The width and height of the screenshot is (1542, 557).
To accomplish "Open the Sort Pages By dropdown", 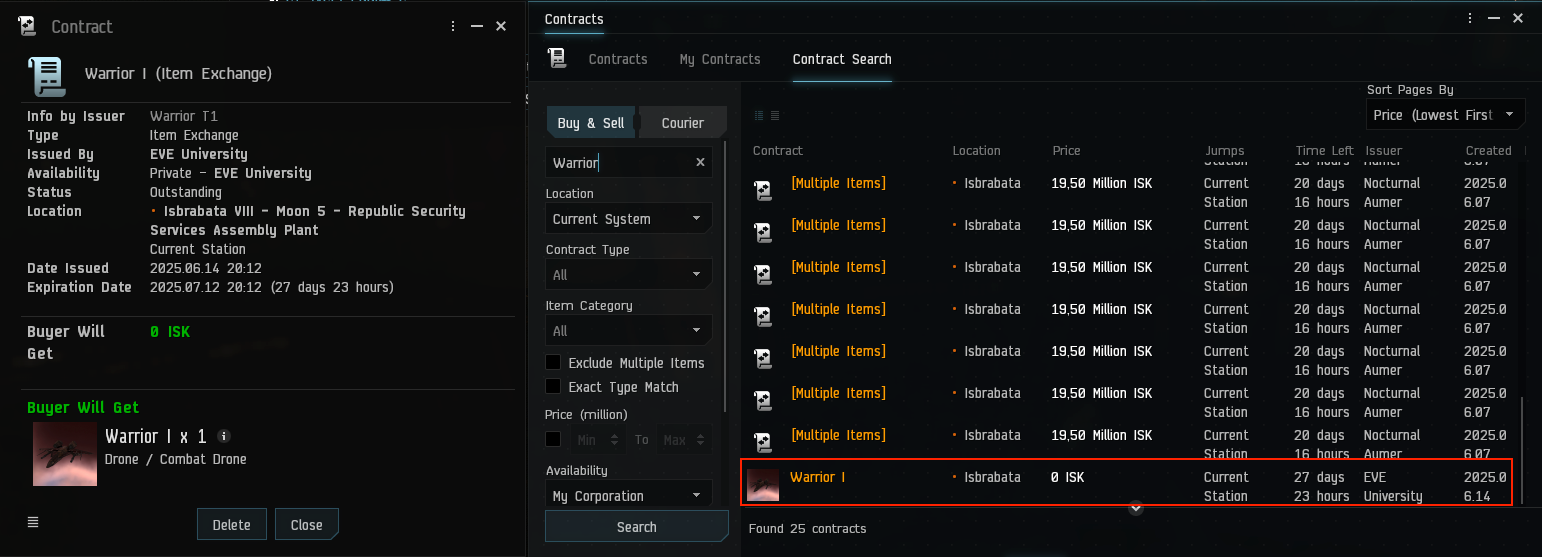I will (1445, 115).
